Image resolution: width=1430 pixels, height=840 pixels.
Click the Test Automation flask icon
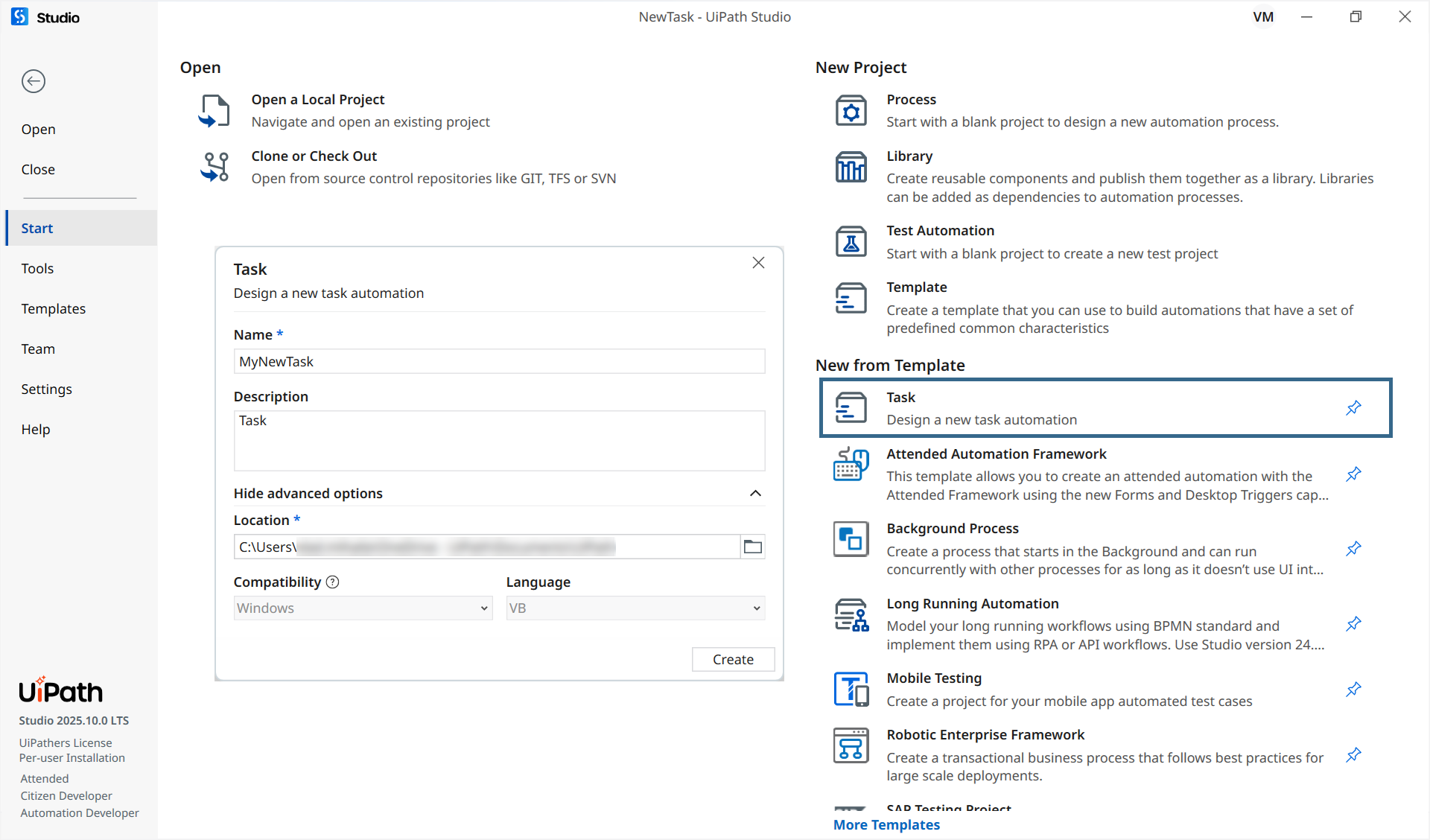click(x=851, y=242)
